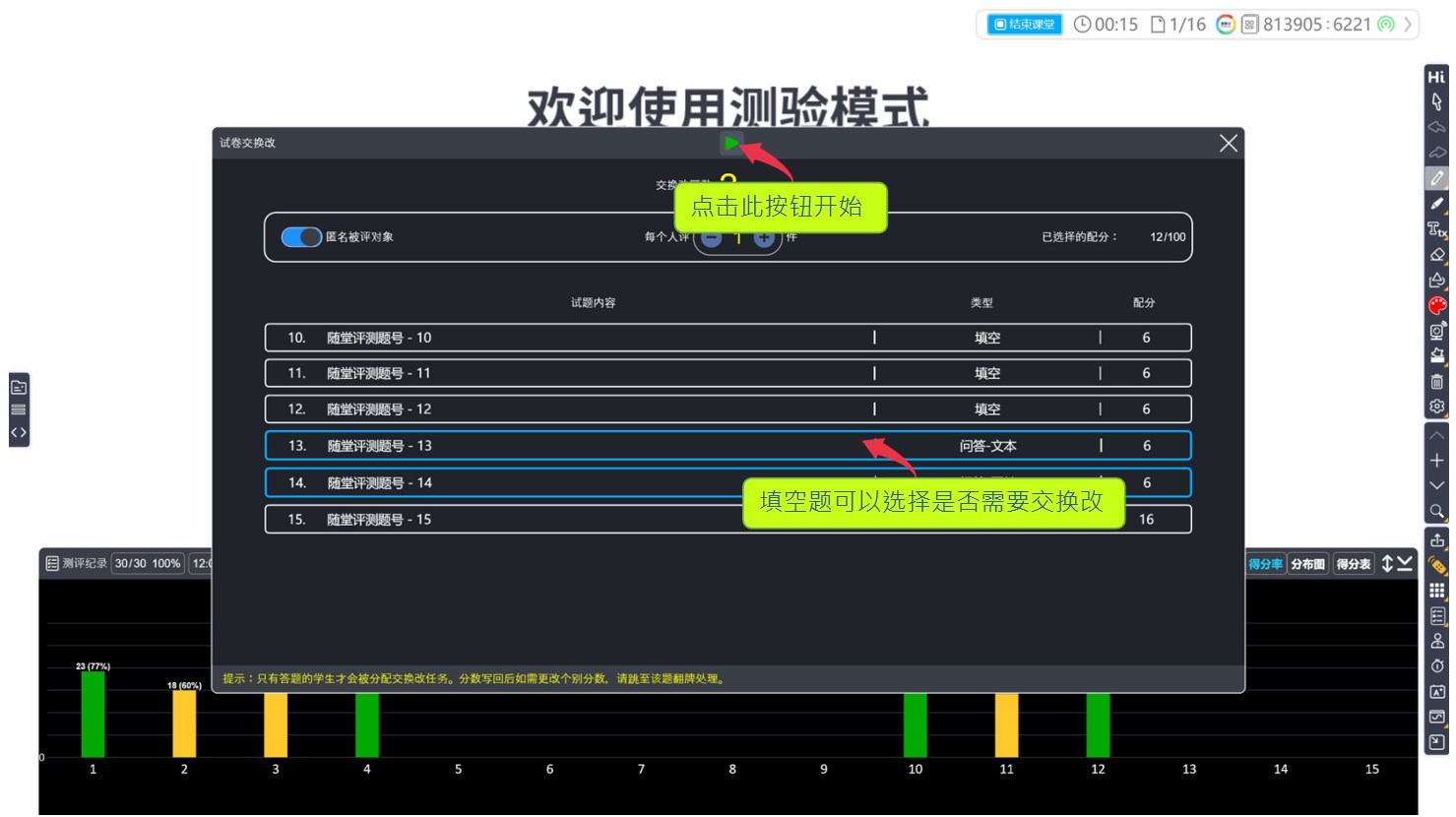This screenshot has width=1456, height=817.
Task: Open settings gear in right toolbar
Action: click(x=1437, y=407)
